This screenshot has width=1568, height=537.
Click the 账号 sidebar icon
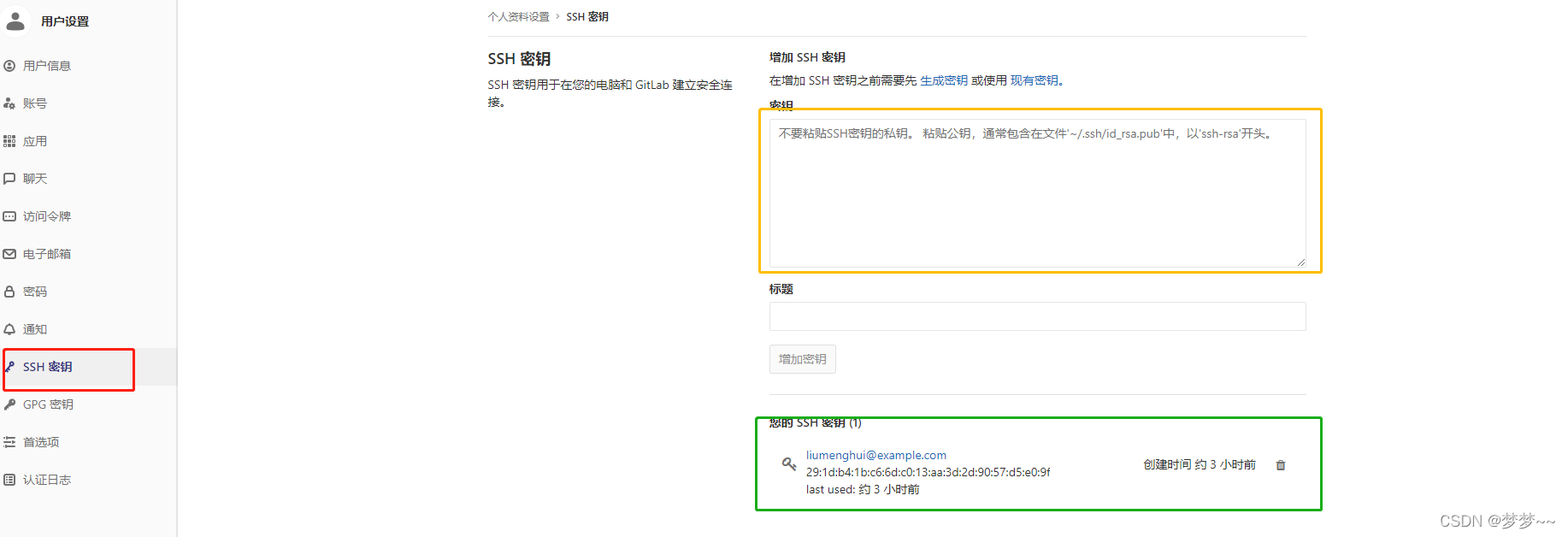(x=9, y=103)
